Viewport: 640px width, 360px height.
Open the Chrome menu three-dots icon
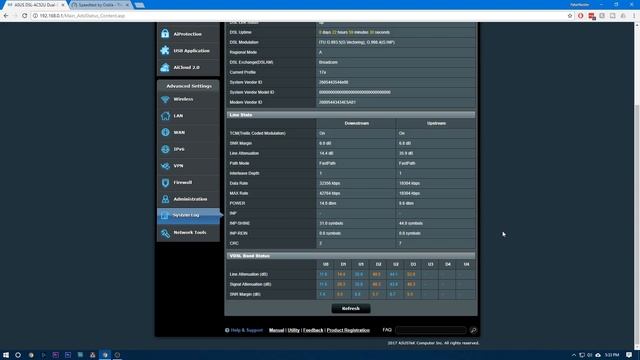[x=634, y=16]
